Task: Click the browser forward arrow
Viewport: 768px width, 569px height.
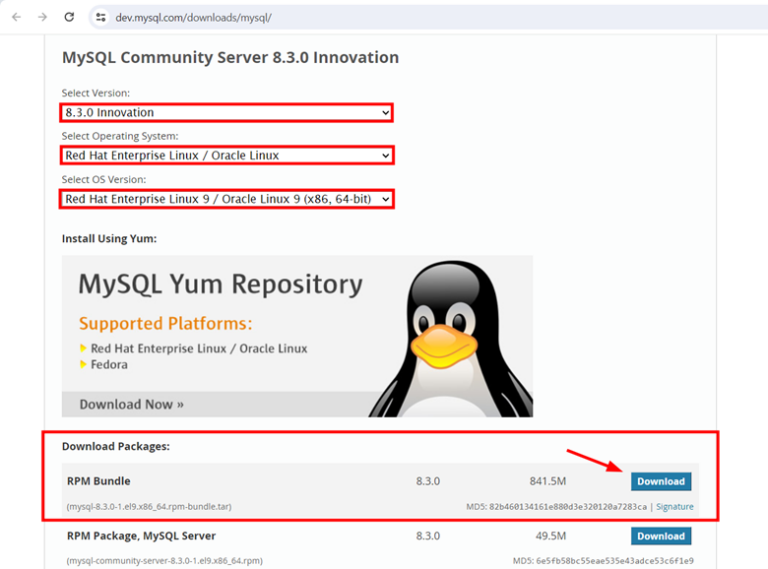Action: (43, 18)
